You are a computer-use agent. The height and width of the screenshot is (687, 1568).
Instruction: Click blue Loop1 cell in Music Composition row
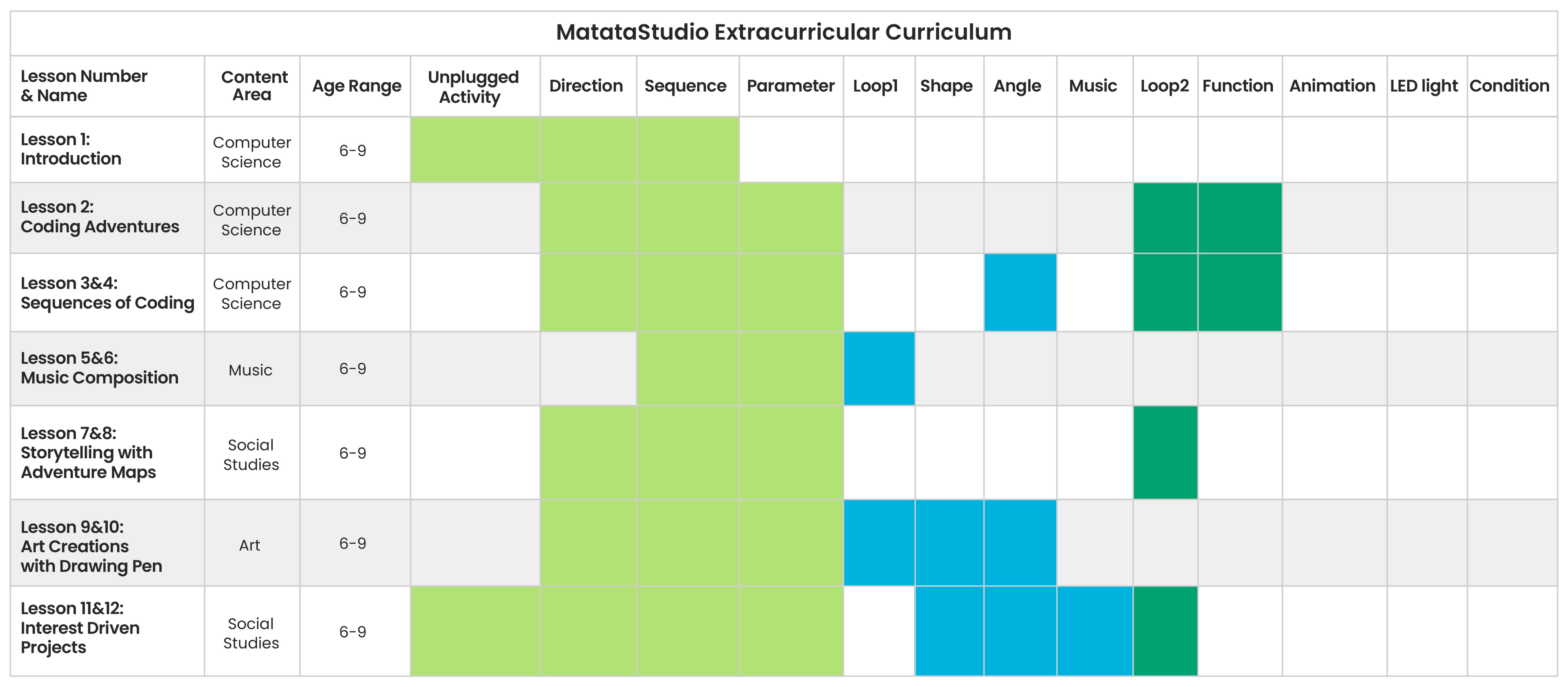click(x=879, y=368)
